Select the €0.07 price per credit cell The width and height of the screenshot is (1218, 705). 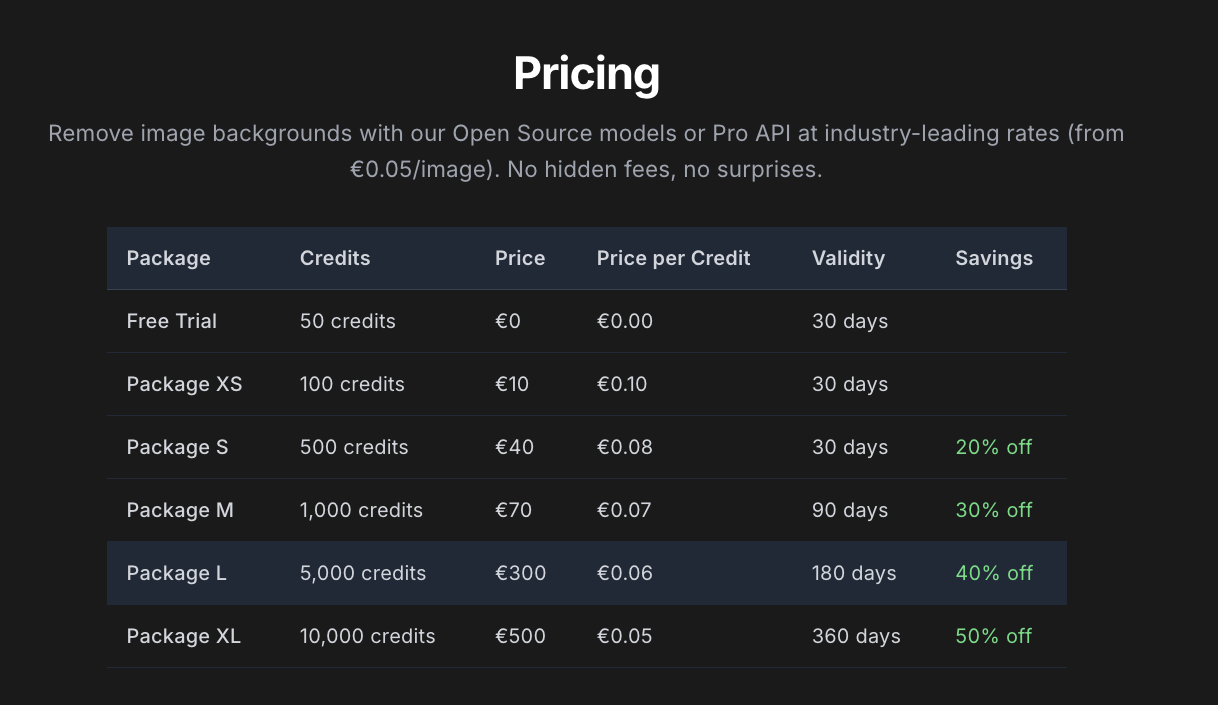pos(624,510)
